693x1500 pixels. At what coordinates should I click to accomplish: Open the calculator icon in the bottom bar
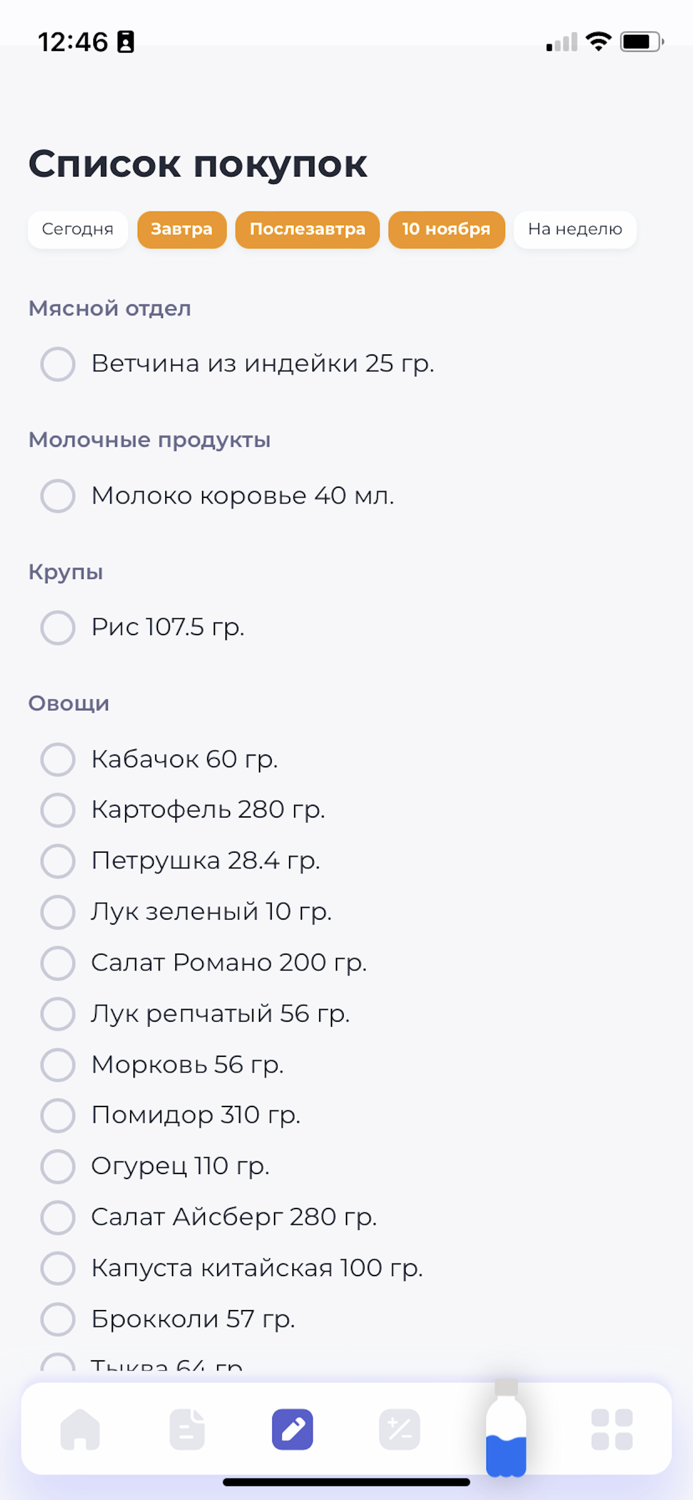(x=399, y=1429)
